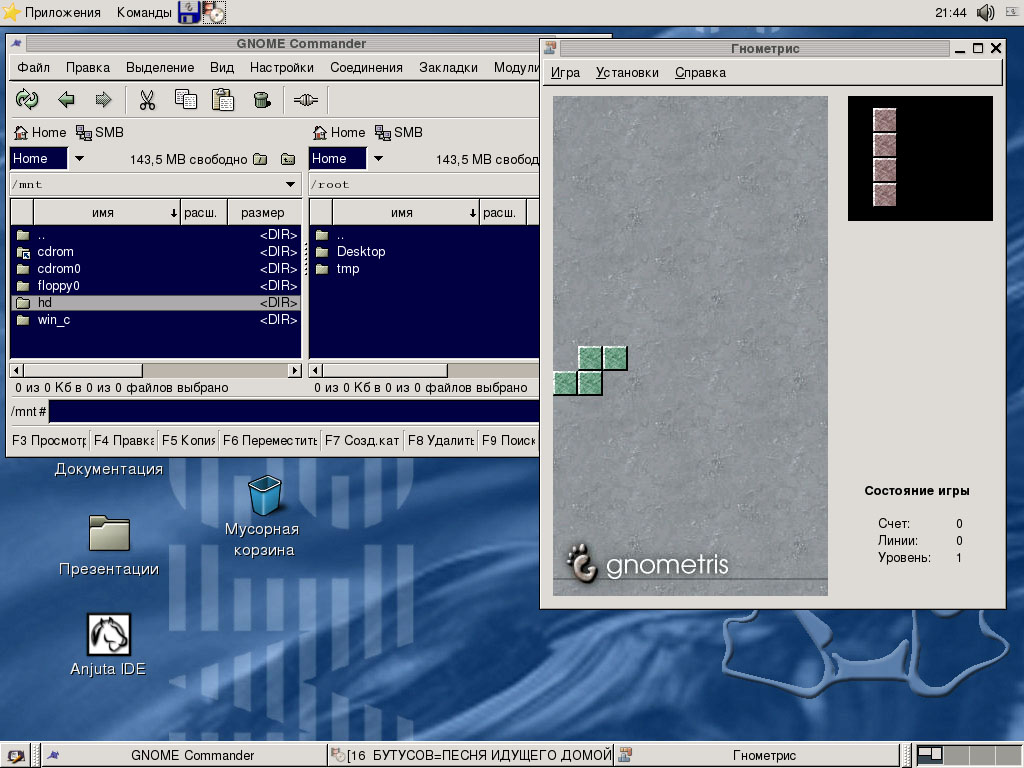
Task: Click the SMB button in left pane
Action: click(100, 133)
